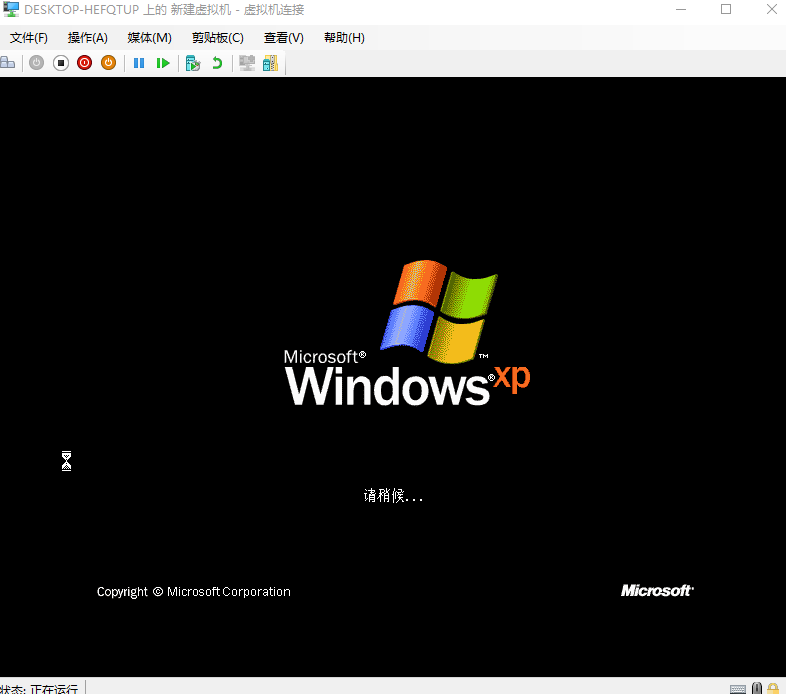Open the 操作(A) menu
This screenshot has height=694, width=786.
coord(88,38)
